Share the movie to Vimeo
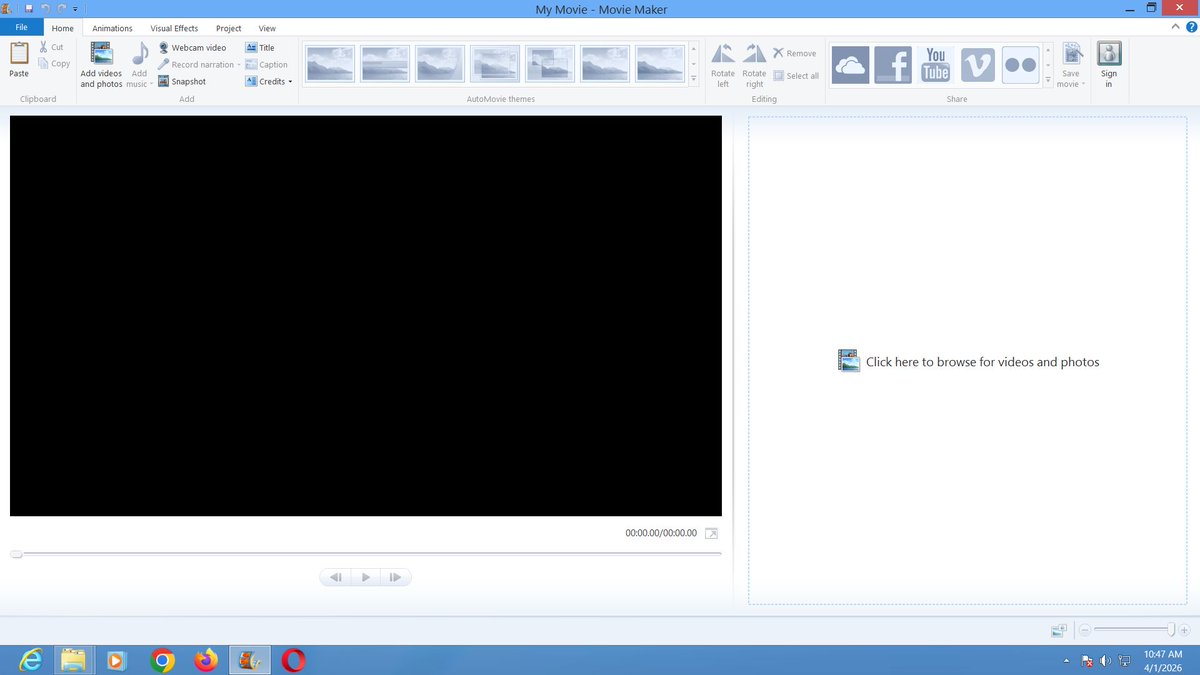 point(977,63)
